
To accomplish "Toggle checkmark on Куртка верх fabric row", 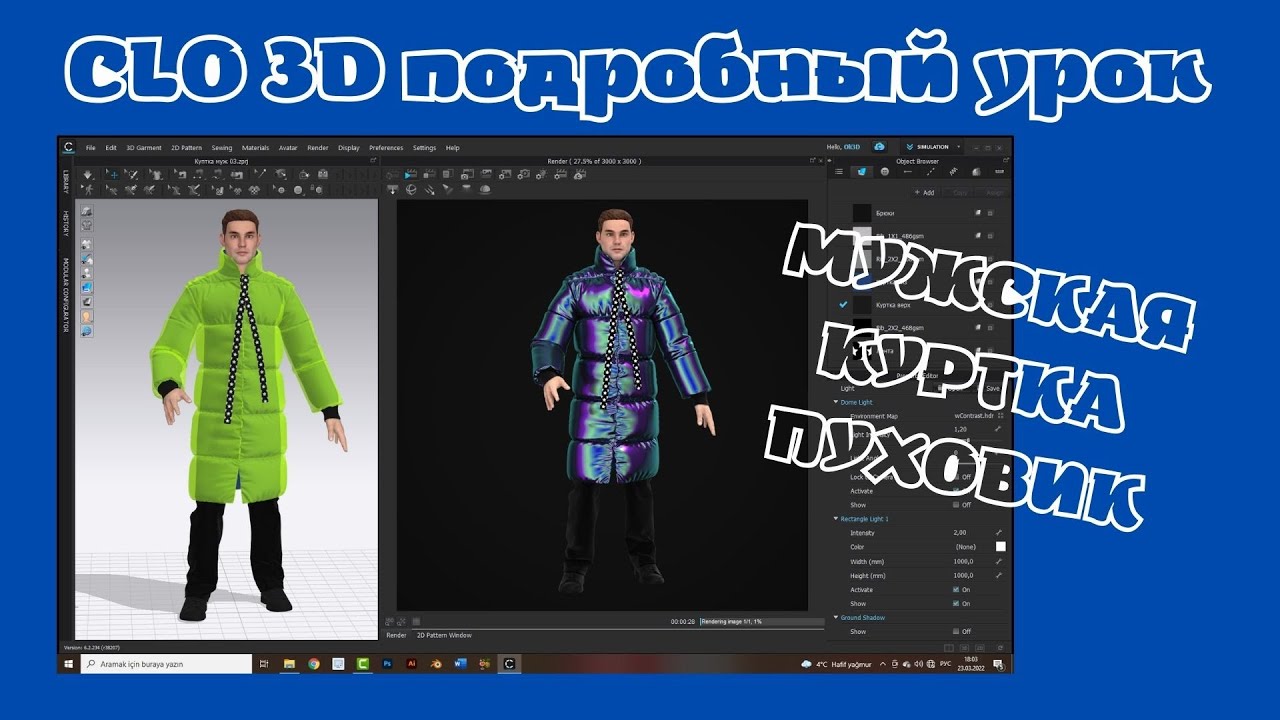I will coord(843,303).
